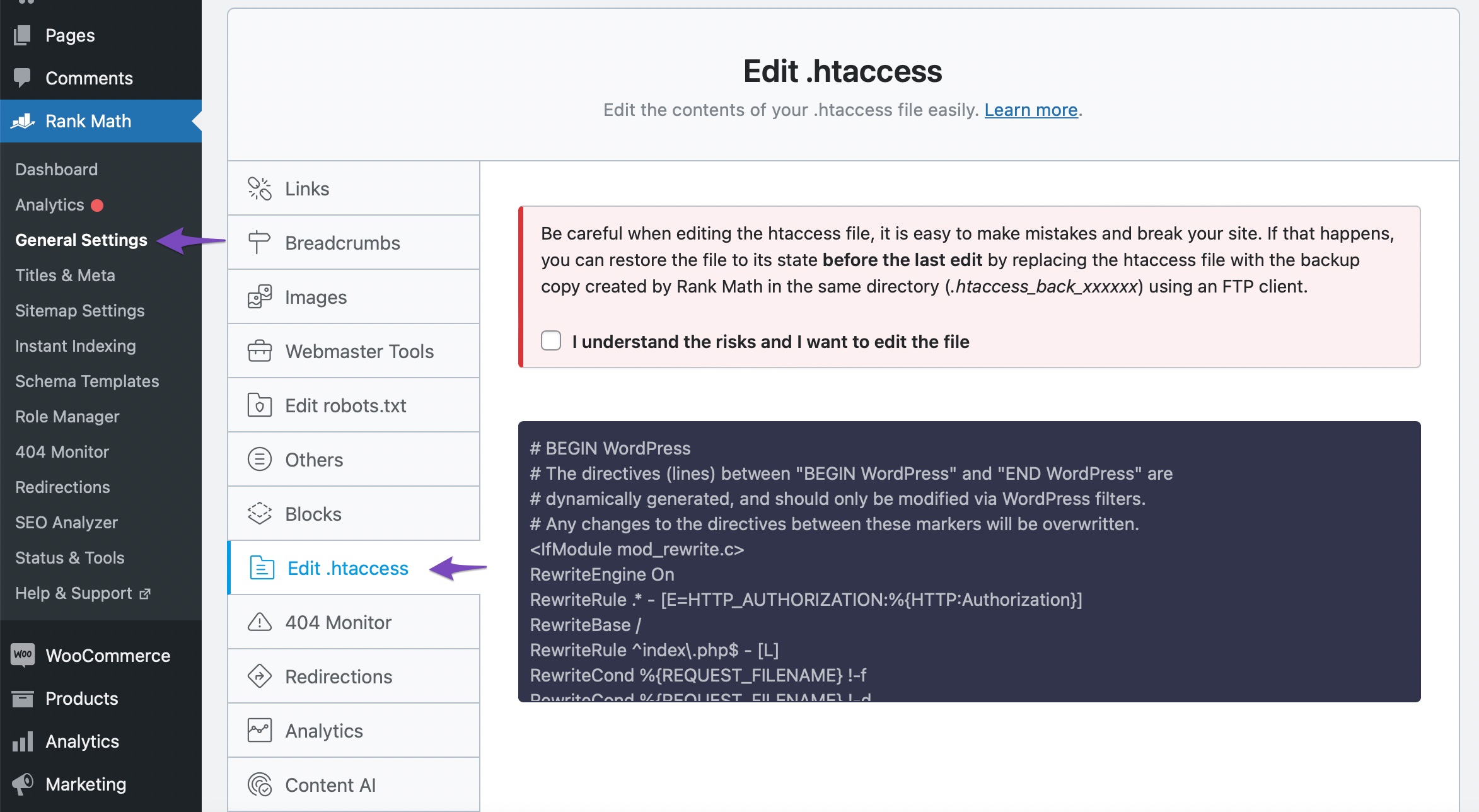Click the 'I understand the risks' label text
This screenshot has height=812, width=1479.
click(x=770, y=342)
